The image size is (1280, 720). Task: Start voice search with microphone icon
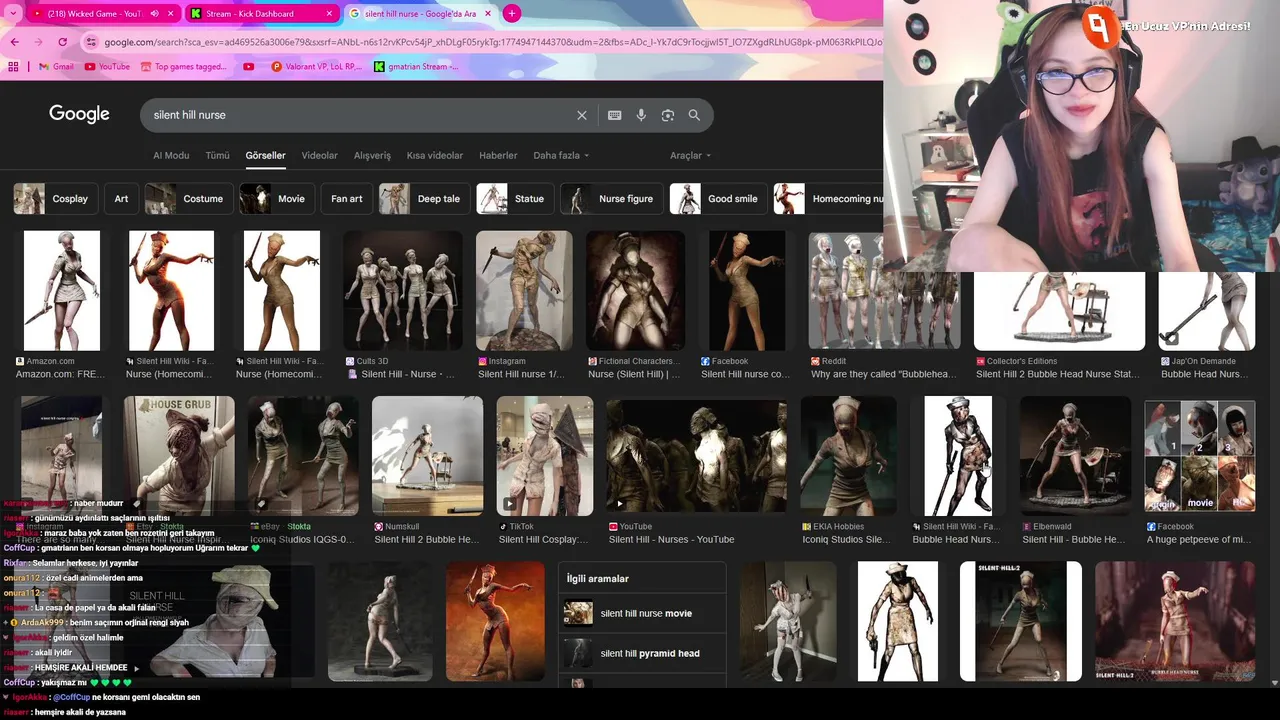click(641, 115)
